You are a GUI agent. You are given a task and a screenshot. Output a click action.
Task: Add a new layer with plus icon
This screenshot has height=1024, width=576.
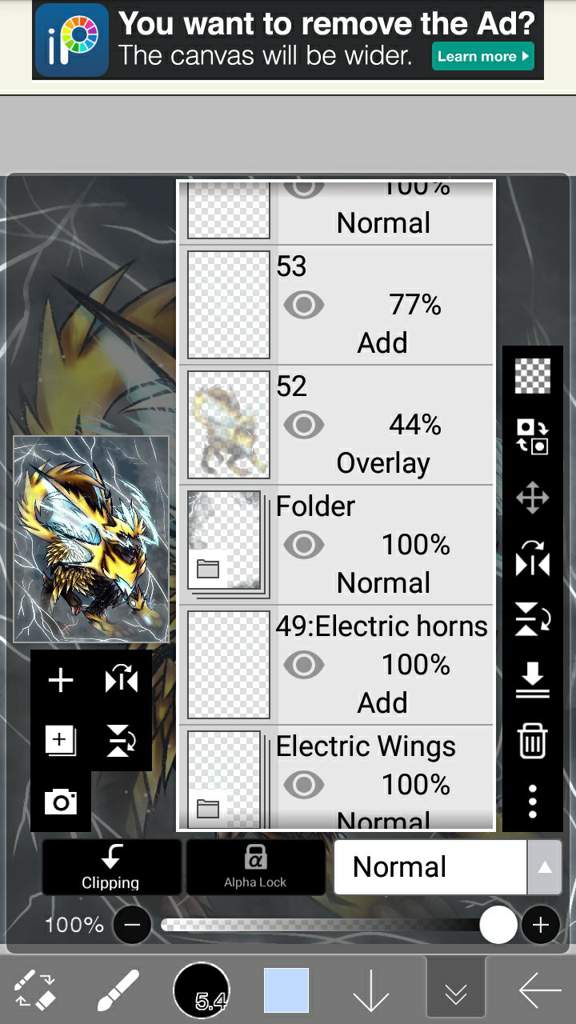[x=61, y=681]
